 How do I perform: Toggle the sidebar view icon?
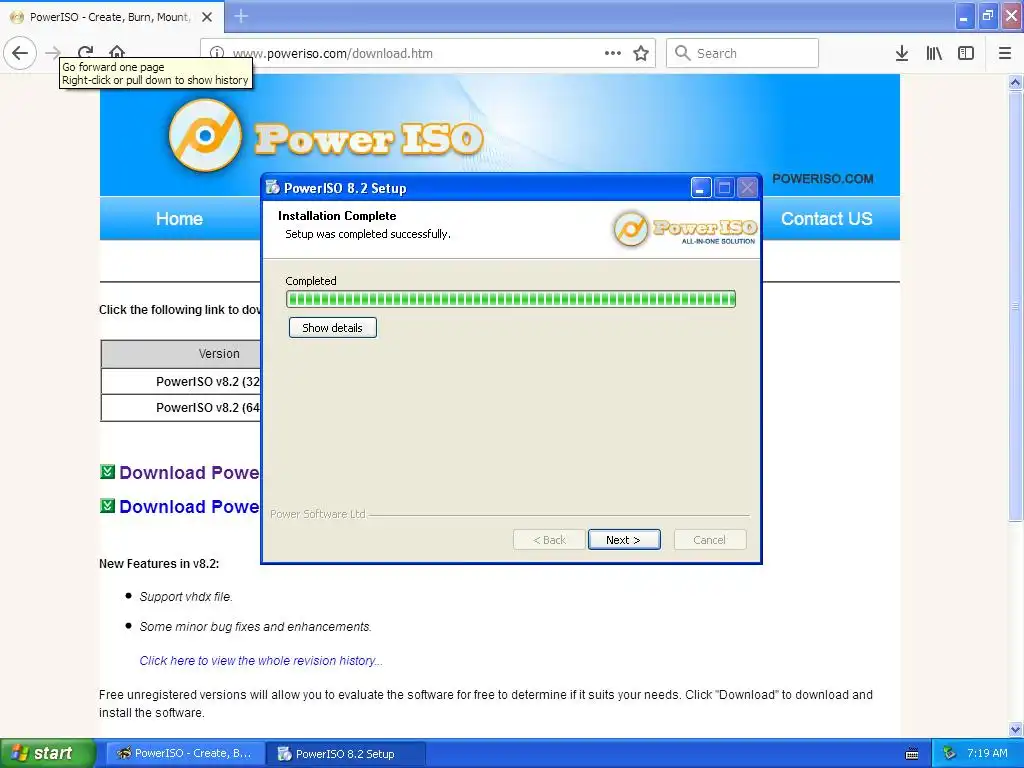(966, 53)
